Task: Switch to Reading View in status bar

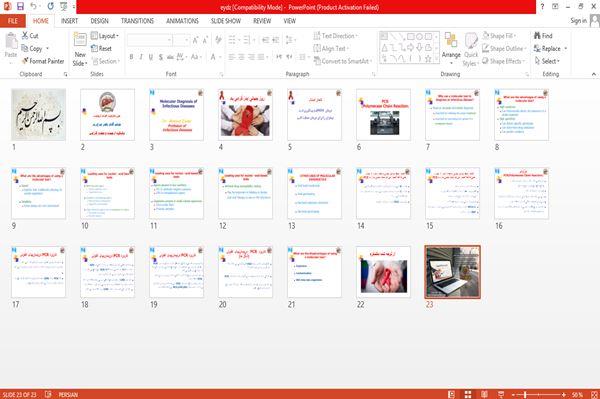Action: pos(484,394)
